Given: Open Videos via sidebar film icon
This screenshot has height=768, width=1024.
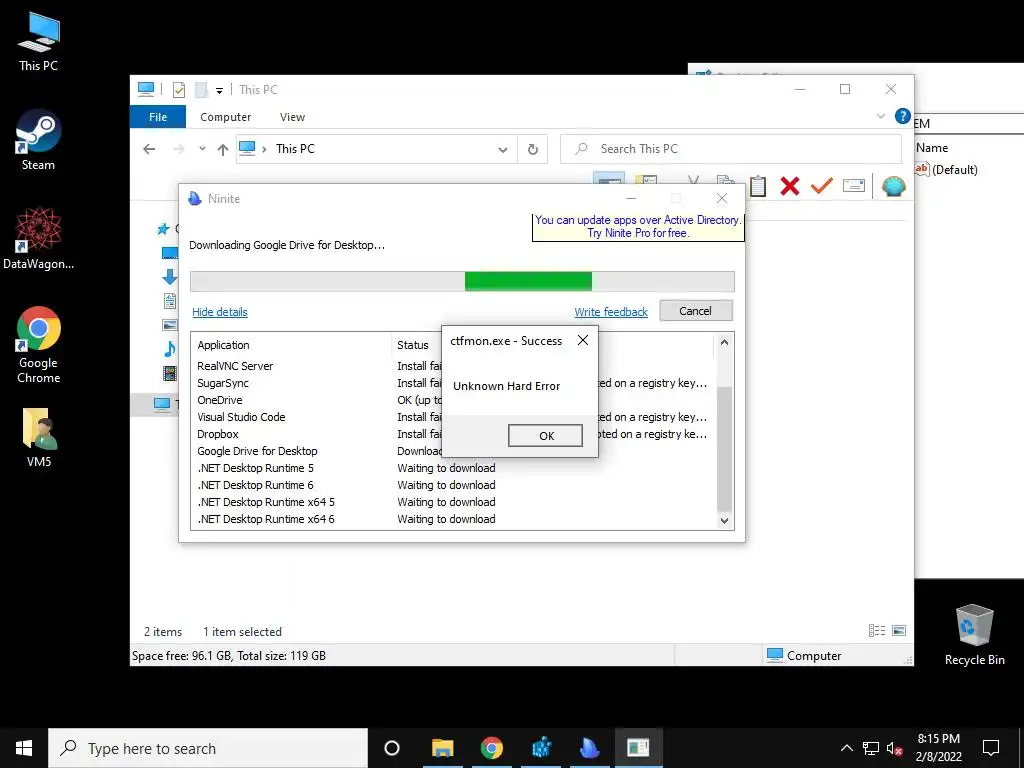Looking at the screenshot, I should click(x=170, y=374).
